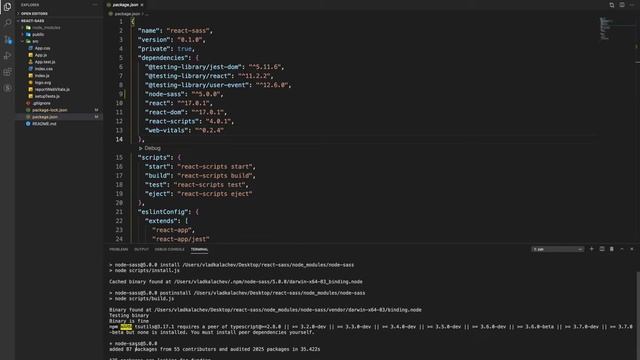Click the highlighted WARN text in terminal
640x360 pixels.
point(126,327)
